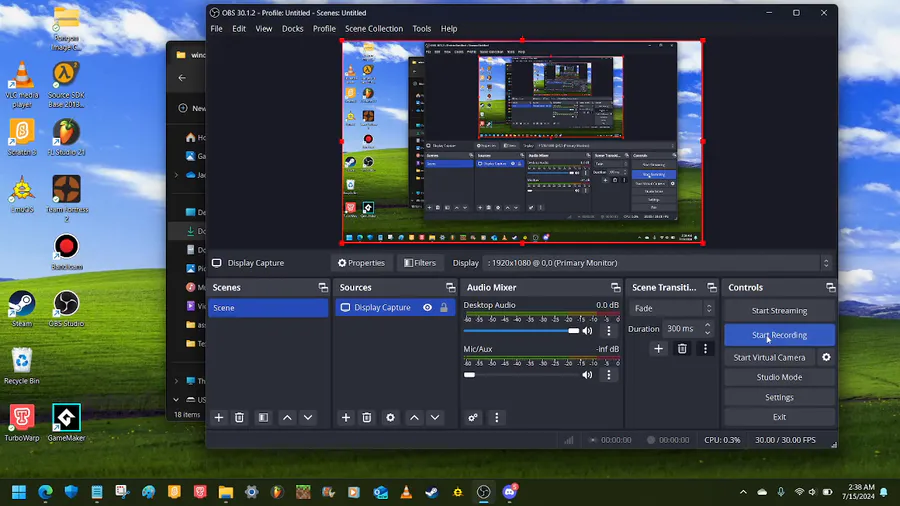
Task: Mute Desktop Audio speaker icon
Action: pos(587,331)
